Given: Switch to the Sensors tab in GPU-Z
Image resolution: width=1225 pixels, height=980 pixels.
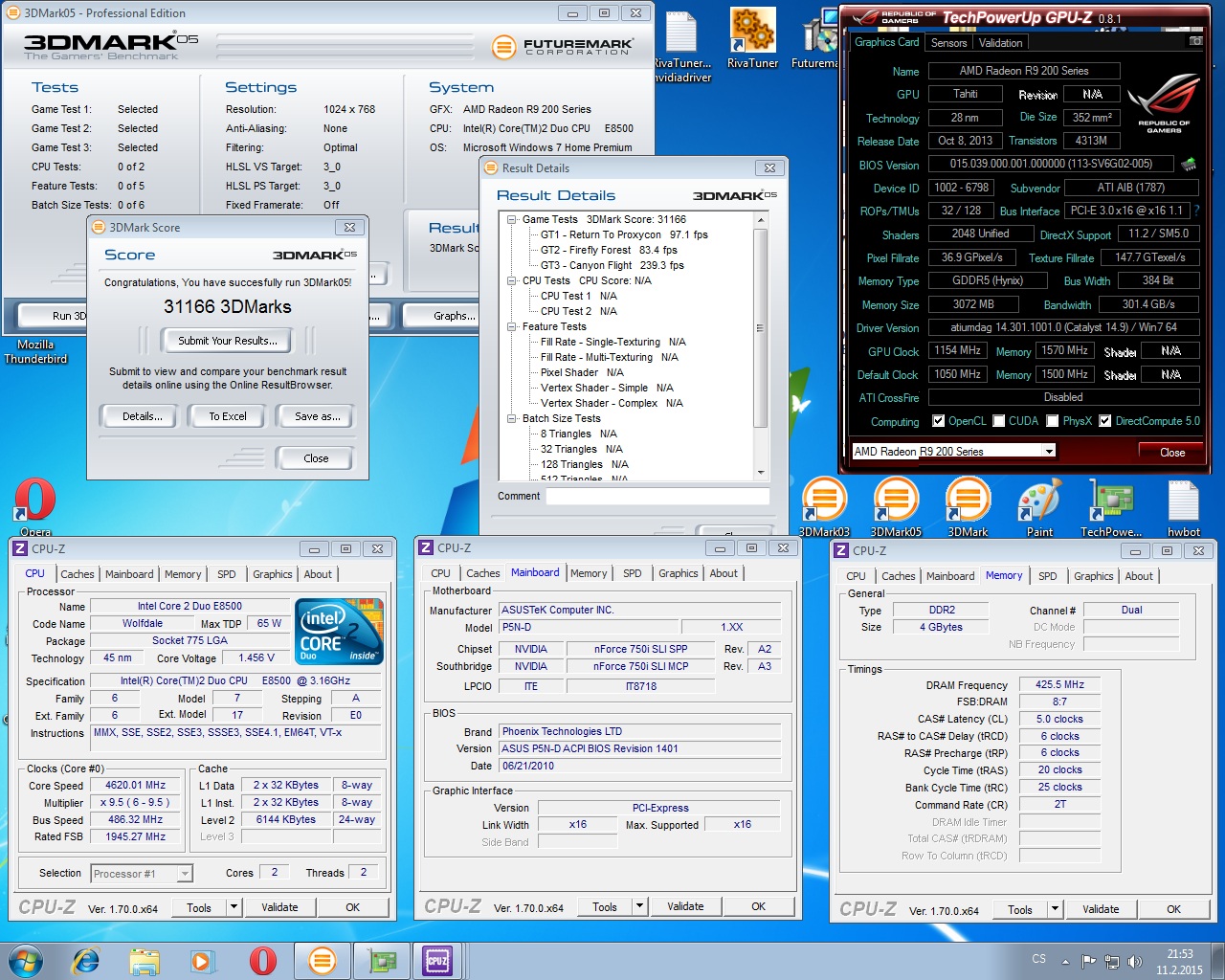Looking at the screenshot, I should (948, 43).
